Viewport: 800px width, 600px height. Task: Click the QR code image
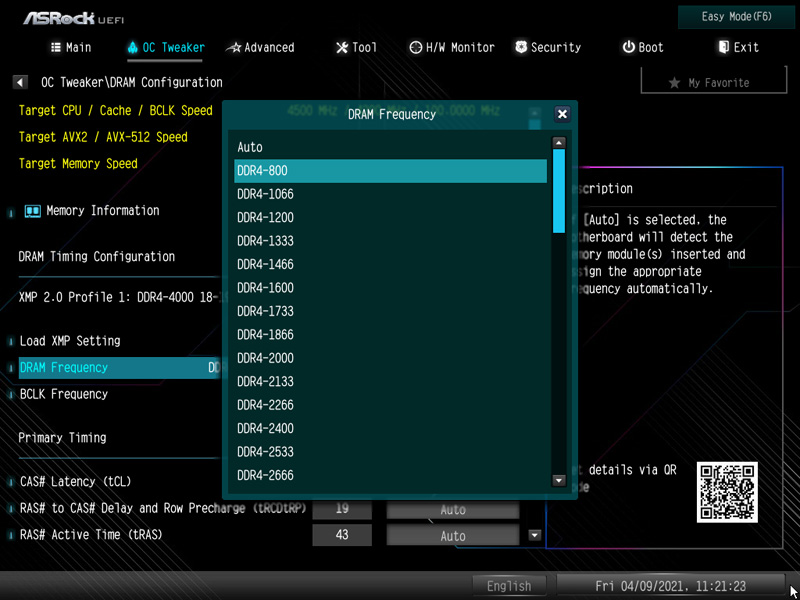point(727,492)
